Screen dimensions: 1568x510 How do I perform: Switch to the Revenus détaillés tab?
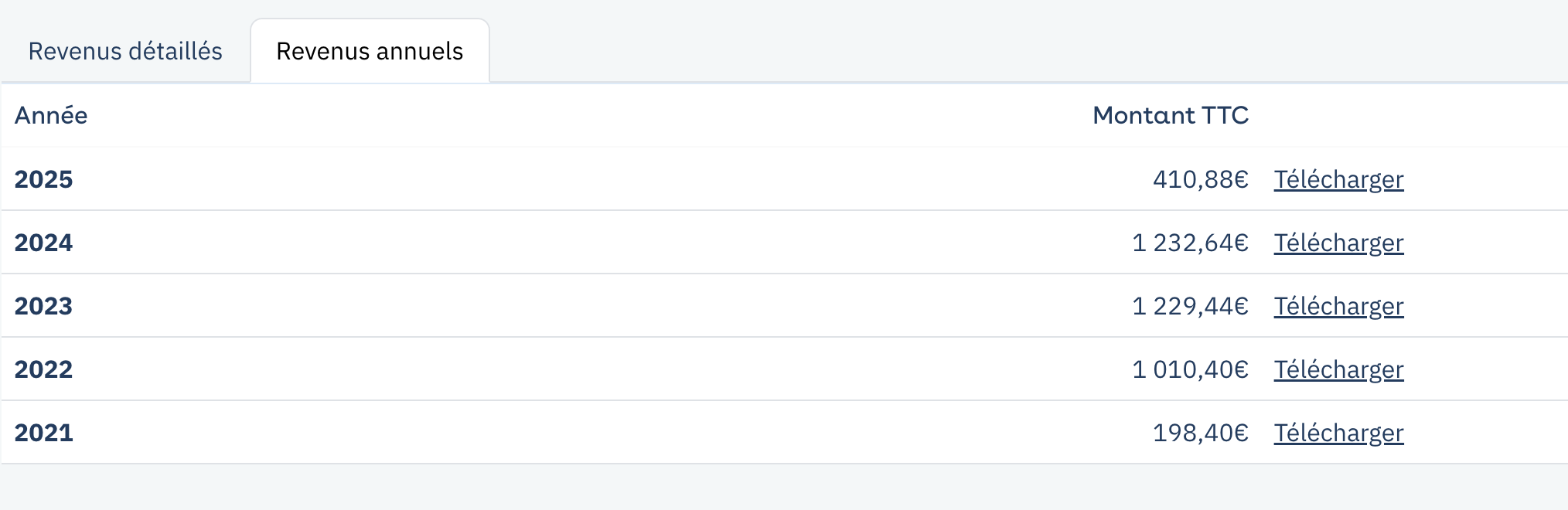pyautogui.click(x=125, y=51)
